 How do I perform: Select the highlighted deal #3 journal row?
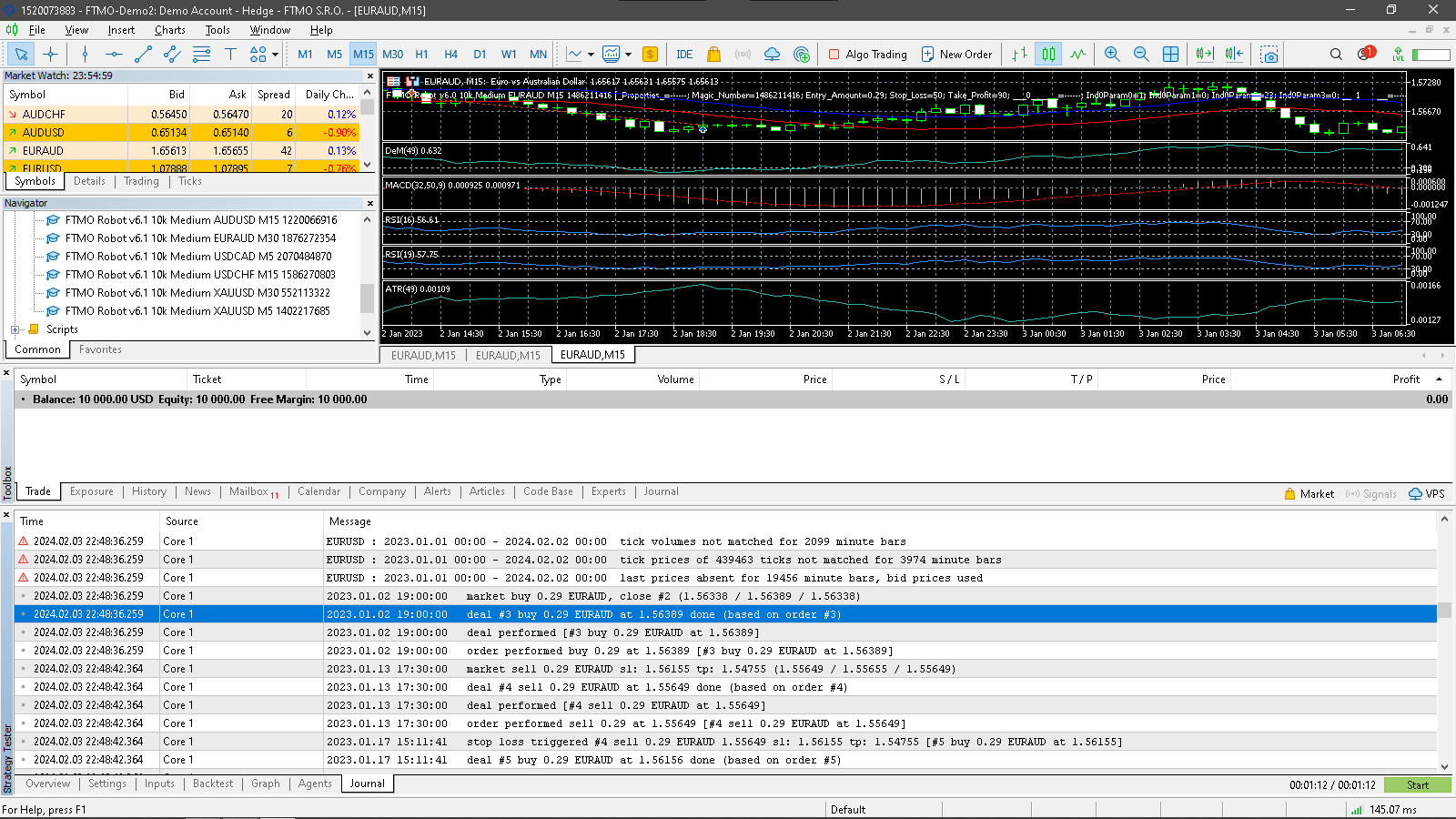pyautogui.click(x=725, y=614)
